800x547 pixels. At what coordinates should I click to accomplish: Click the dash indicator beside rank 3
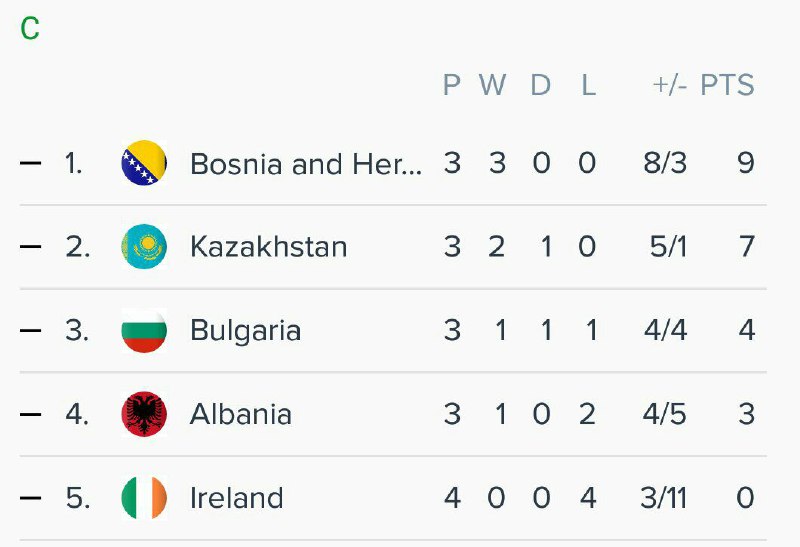[31, 331]
